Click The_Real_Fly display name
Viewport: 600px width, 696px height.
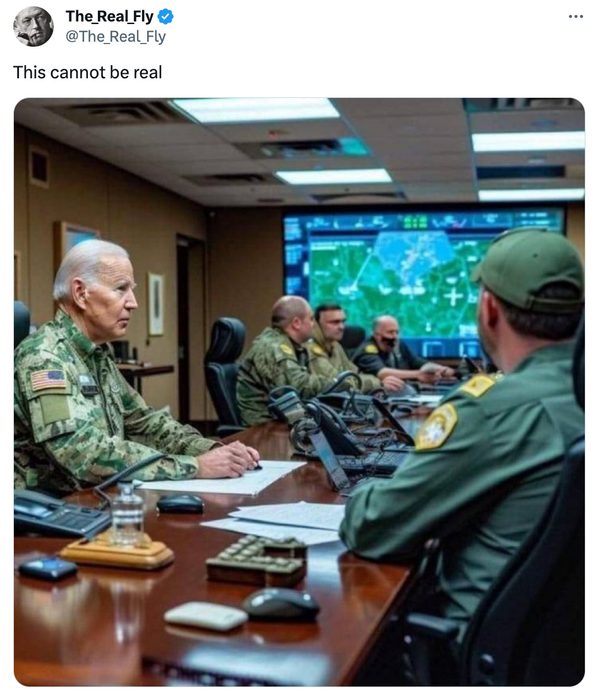(110, 17)
